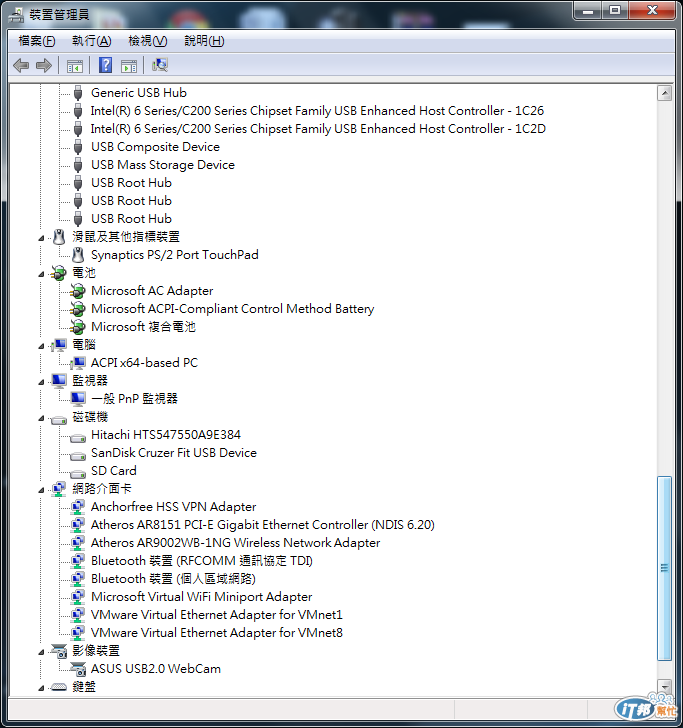The width and height of the screenshot is (683, 728).
Task: Open the 檔案(F) menu
Action: [37, 41]
